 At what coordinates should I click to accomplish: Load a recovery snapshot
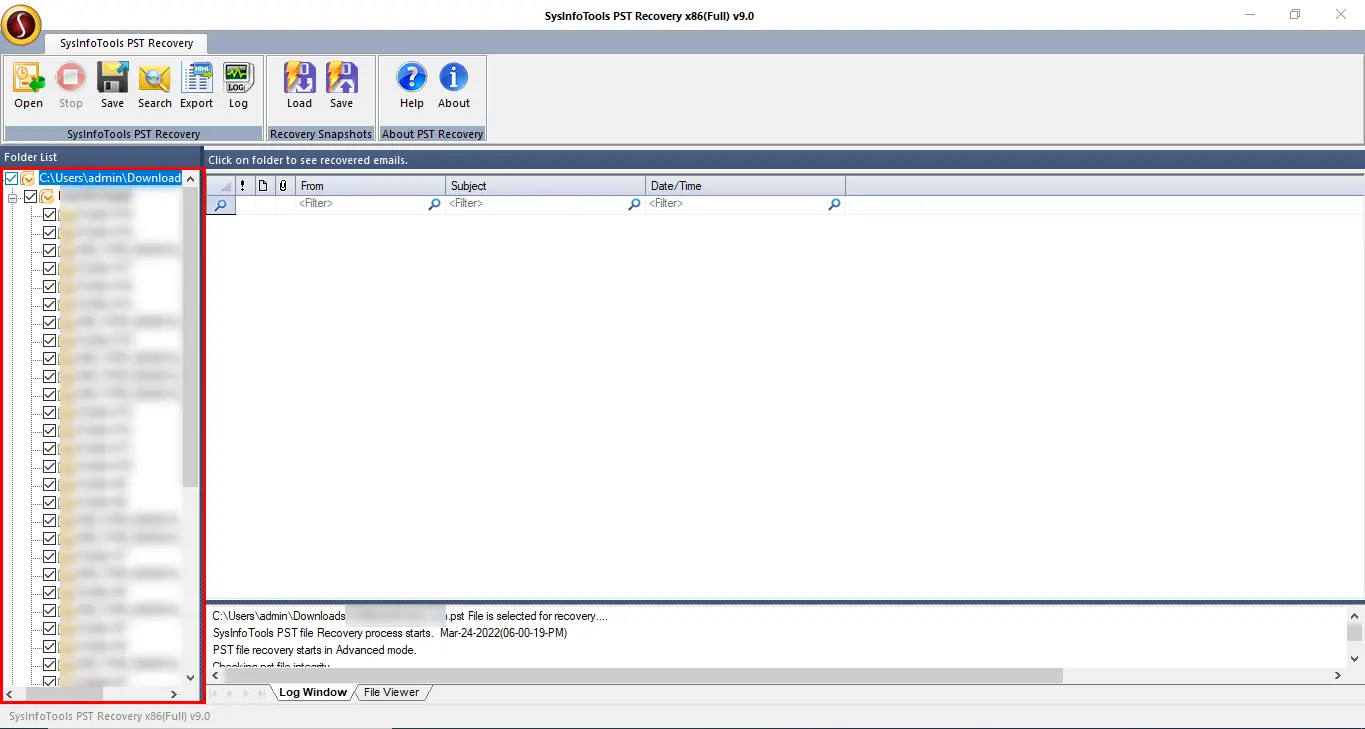click(299, 84)
